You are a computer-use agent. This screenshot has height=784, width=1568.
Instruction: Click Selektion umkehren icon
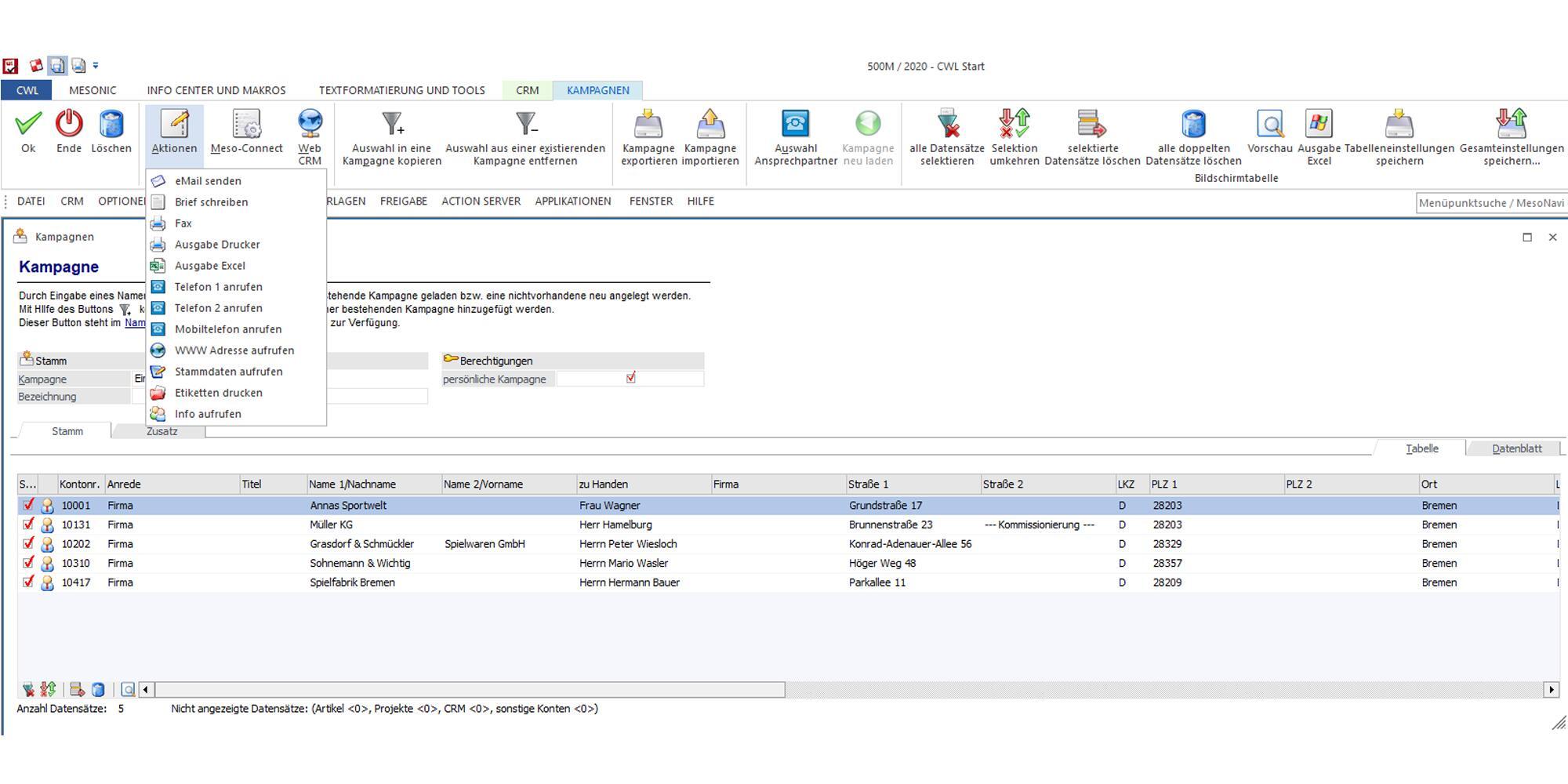(x=1014, y=124)
